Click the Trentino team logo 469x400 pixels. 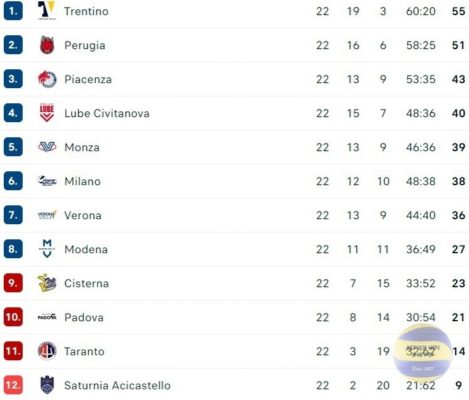point(47,10)
